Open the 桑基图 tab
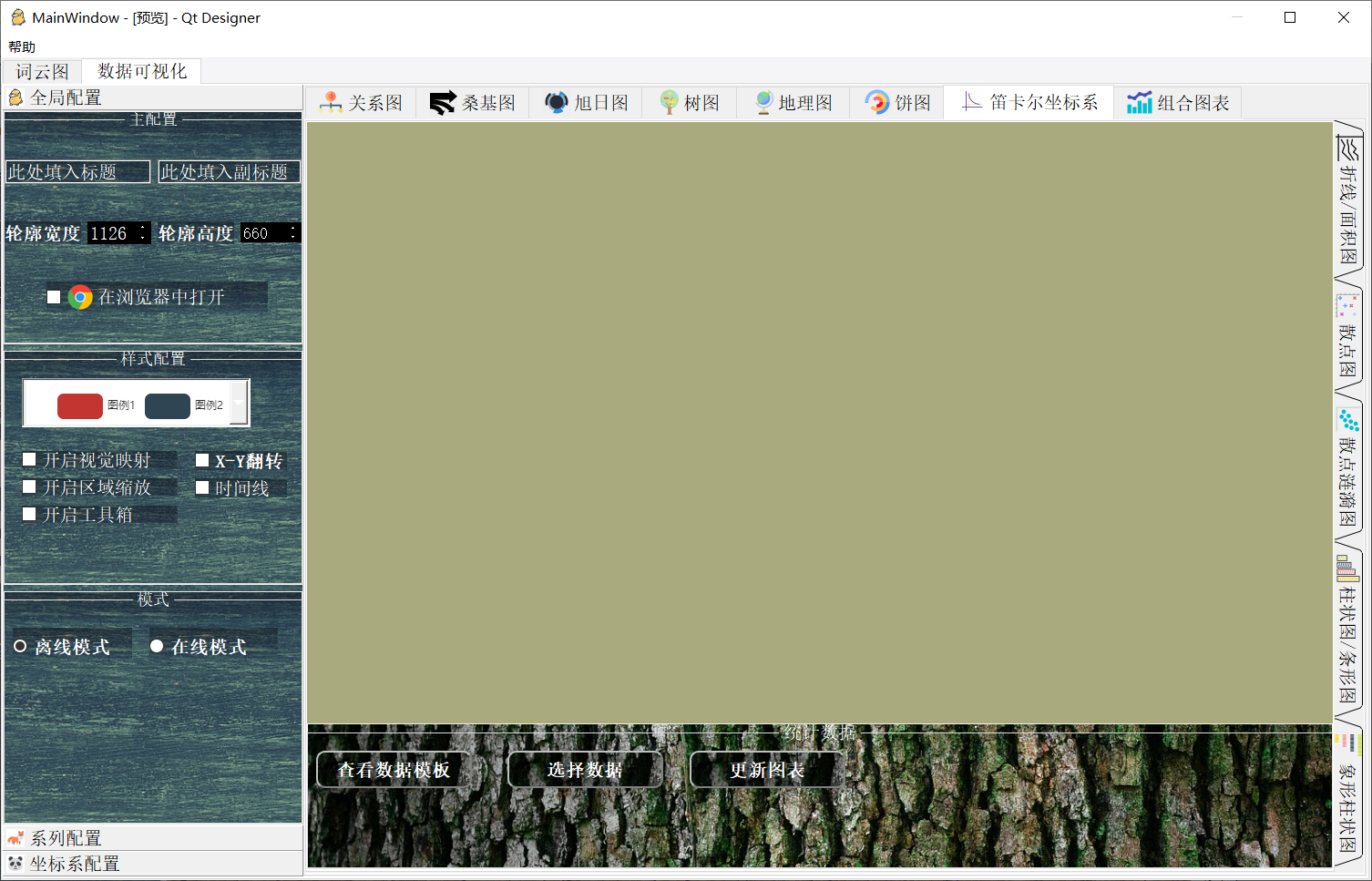Image resolution: width=1372 pixels, height=881 pixels. tap(473, 103)
